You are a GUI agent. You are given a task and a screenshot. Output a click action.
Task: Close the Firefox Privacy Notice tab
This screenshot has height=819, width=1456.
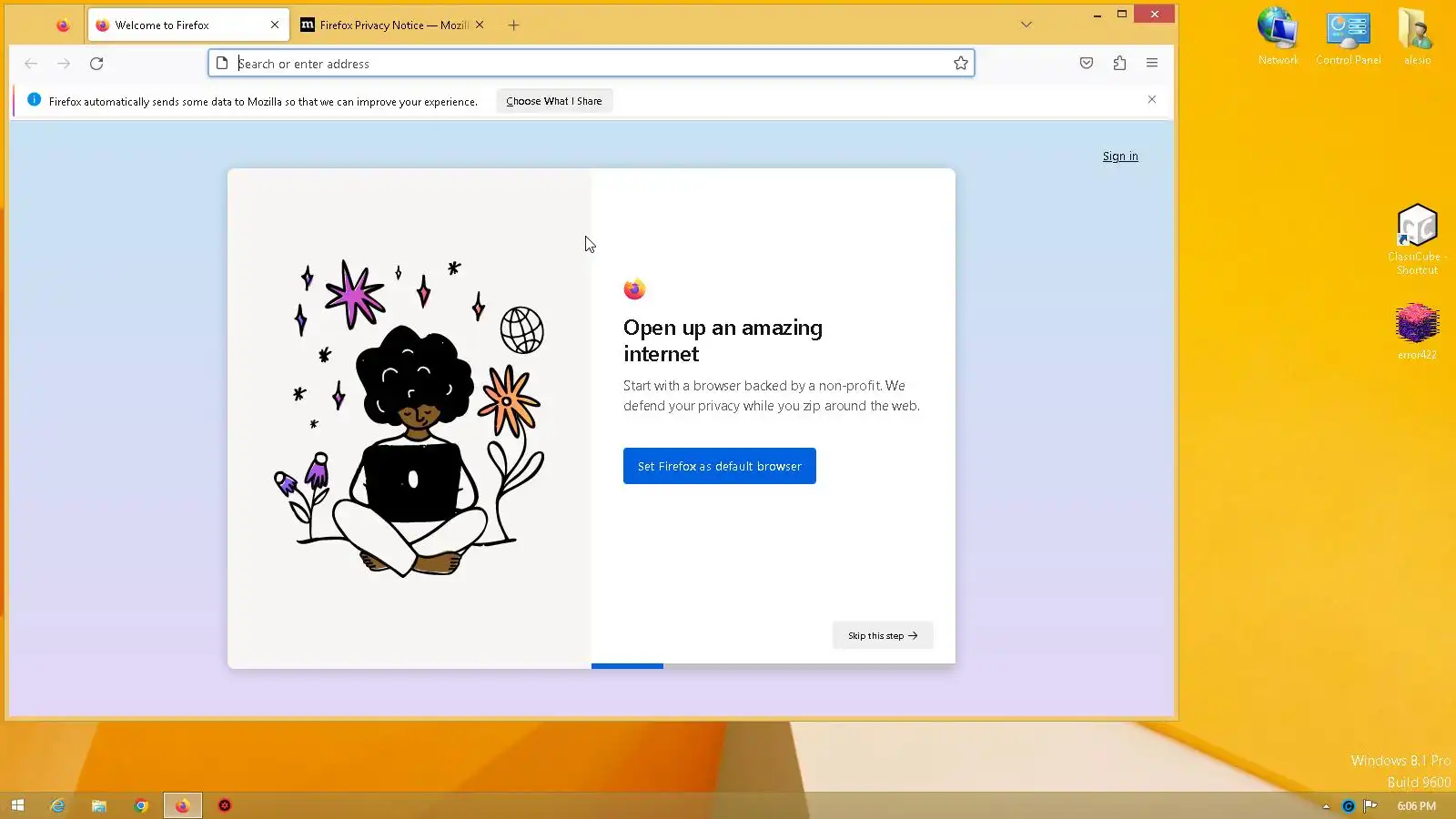click(x=480, y=25)
